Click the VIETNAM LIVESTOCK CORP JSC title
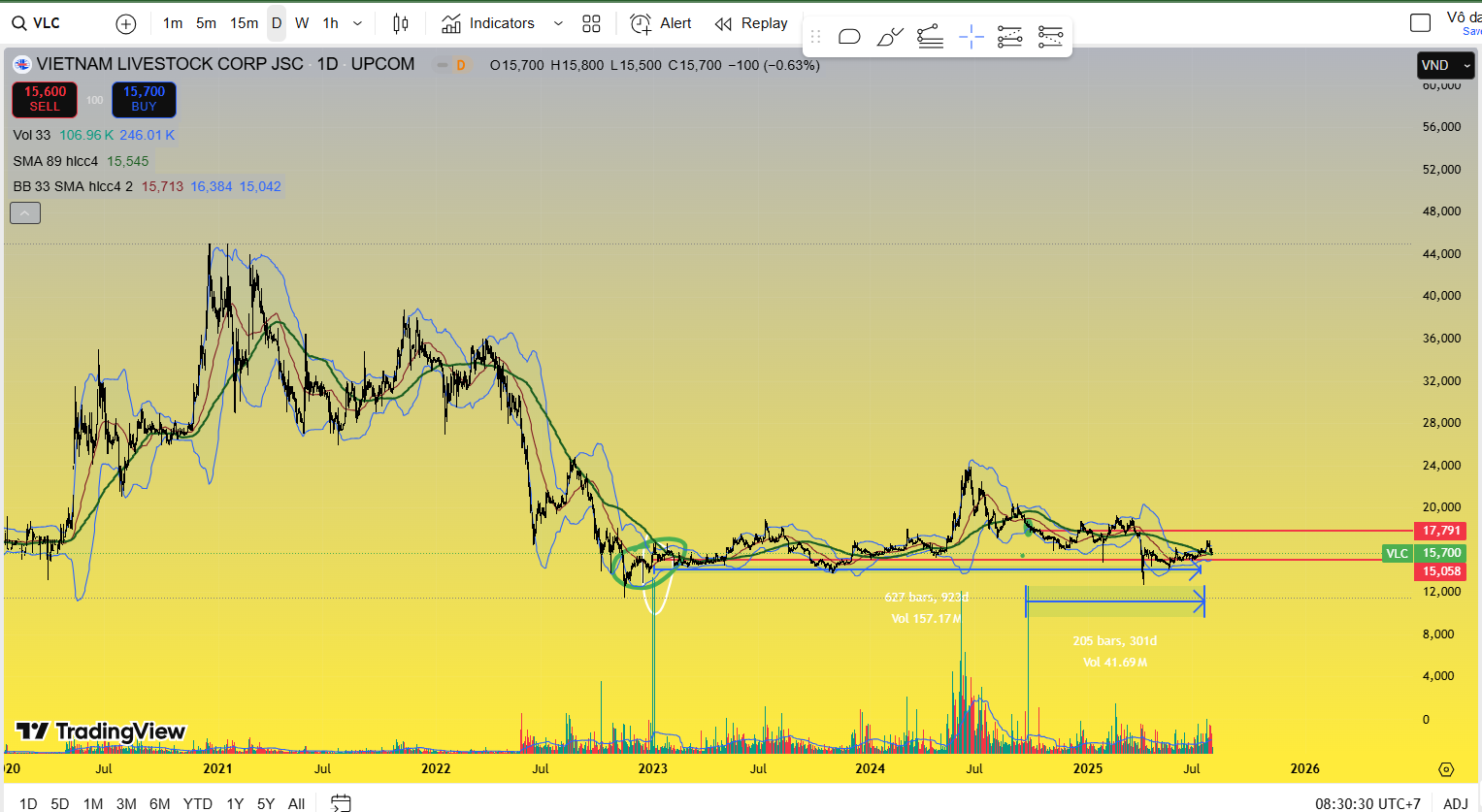1482x812 pixels. click(x=170, y=64)
